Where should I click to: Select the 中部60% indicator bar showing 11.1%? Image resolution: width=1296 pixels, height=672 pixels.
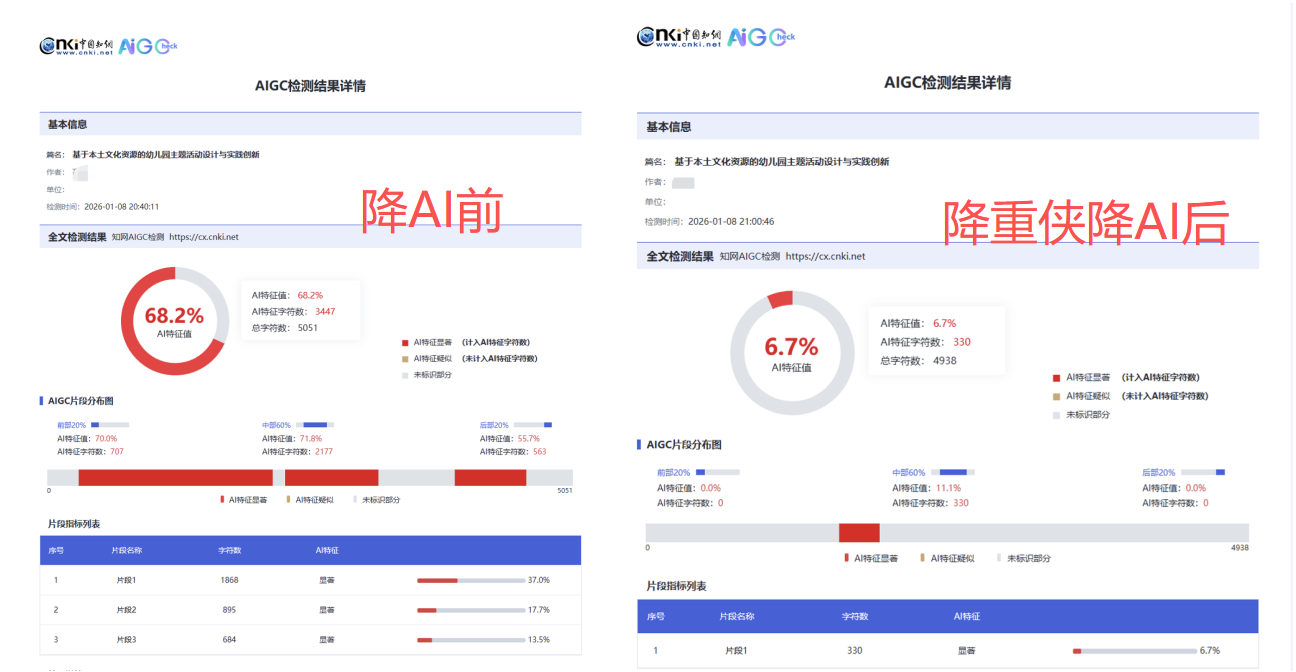[x=956, y=472]
